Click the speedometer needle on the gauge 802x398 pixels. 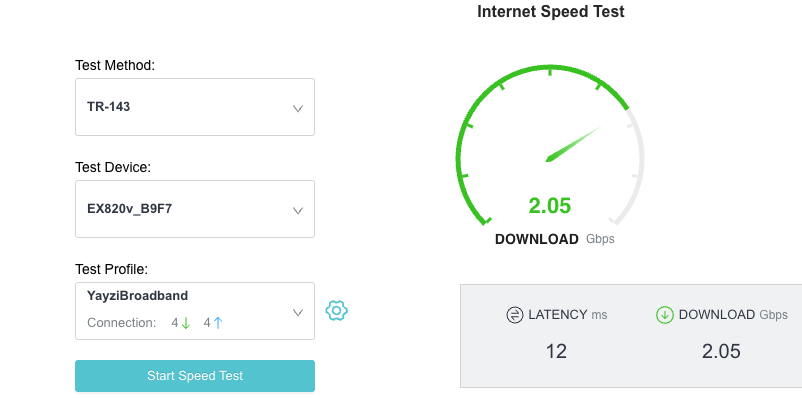[x=574, y=144]
